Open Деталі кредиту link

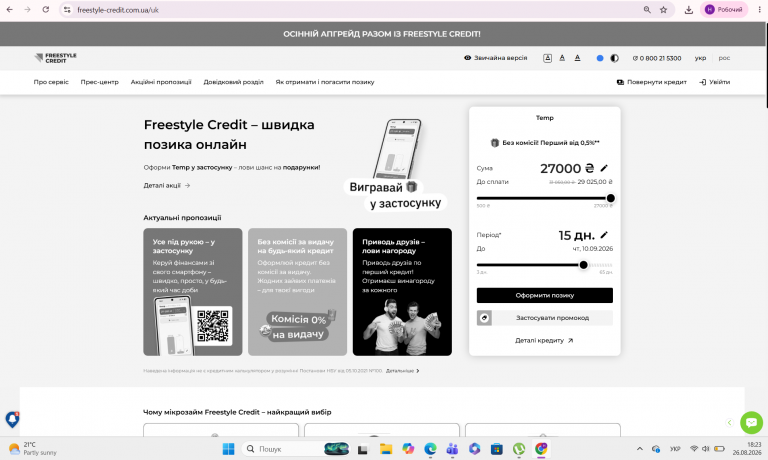point(544,340)
